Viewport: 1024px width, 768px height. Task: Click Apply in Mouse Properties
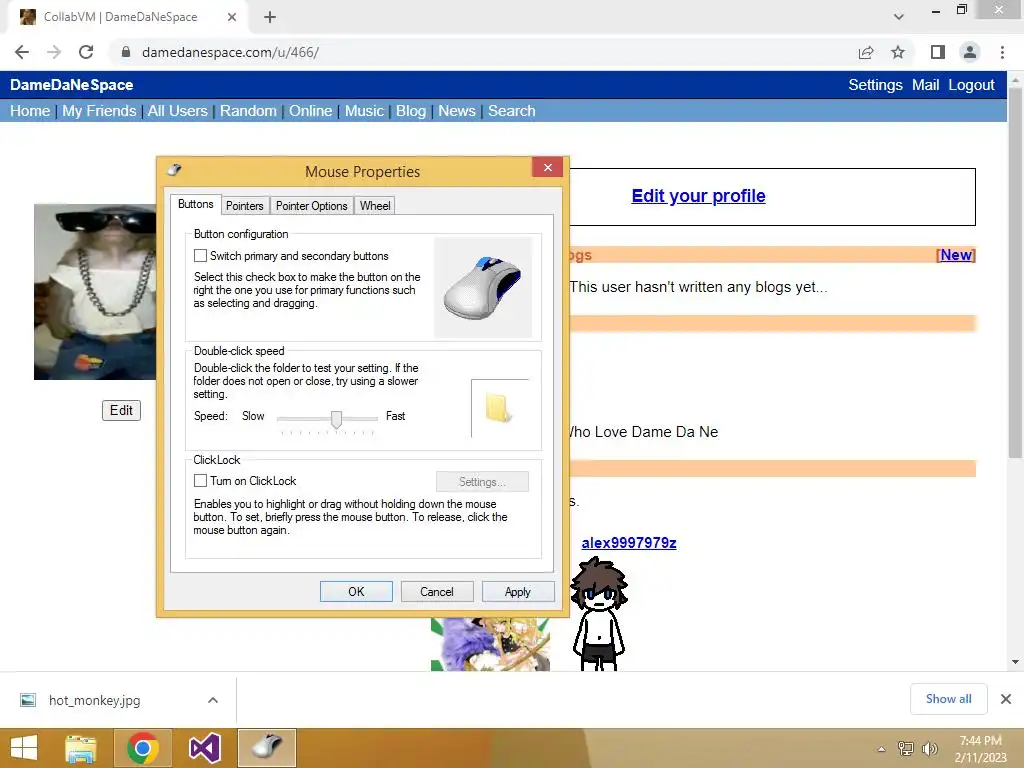click(518, 592)
